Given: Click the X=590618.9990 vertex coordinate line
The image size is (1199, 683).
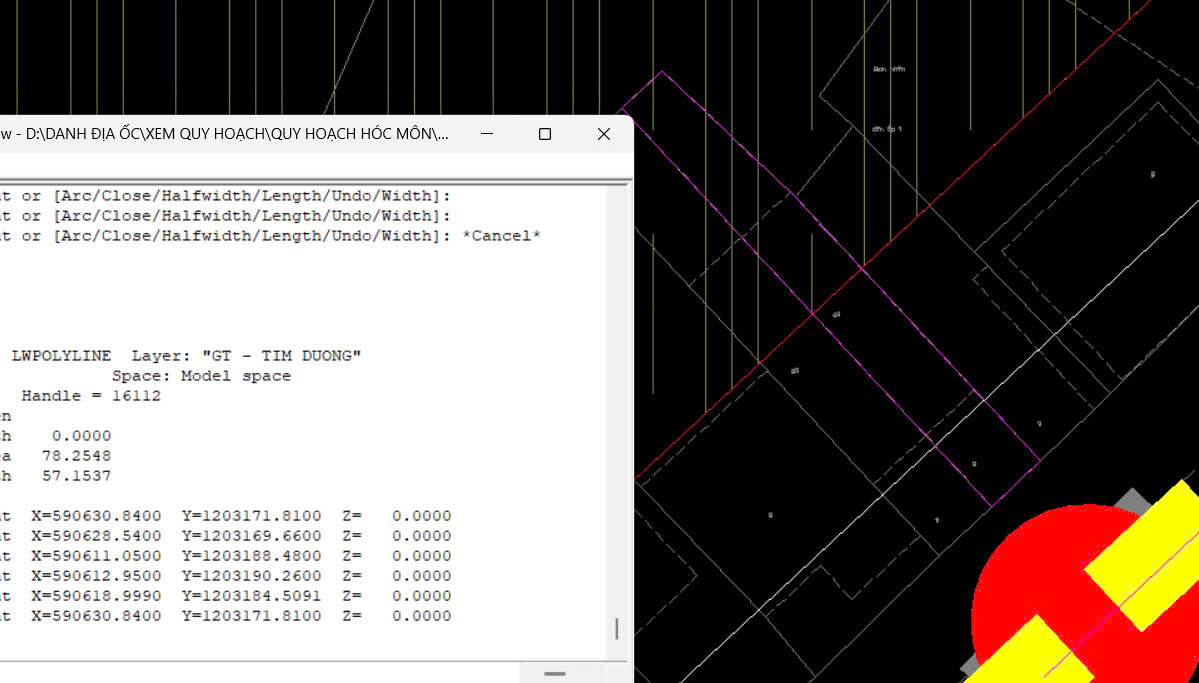Looking at the screenshot, I should pyautogui.click(x=226, y=596).
